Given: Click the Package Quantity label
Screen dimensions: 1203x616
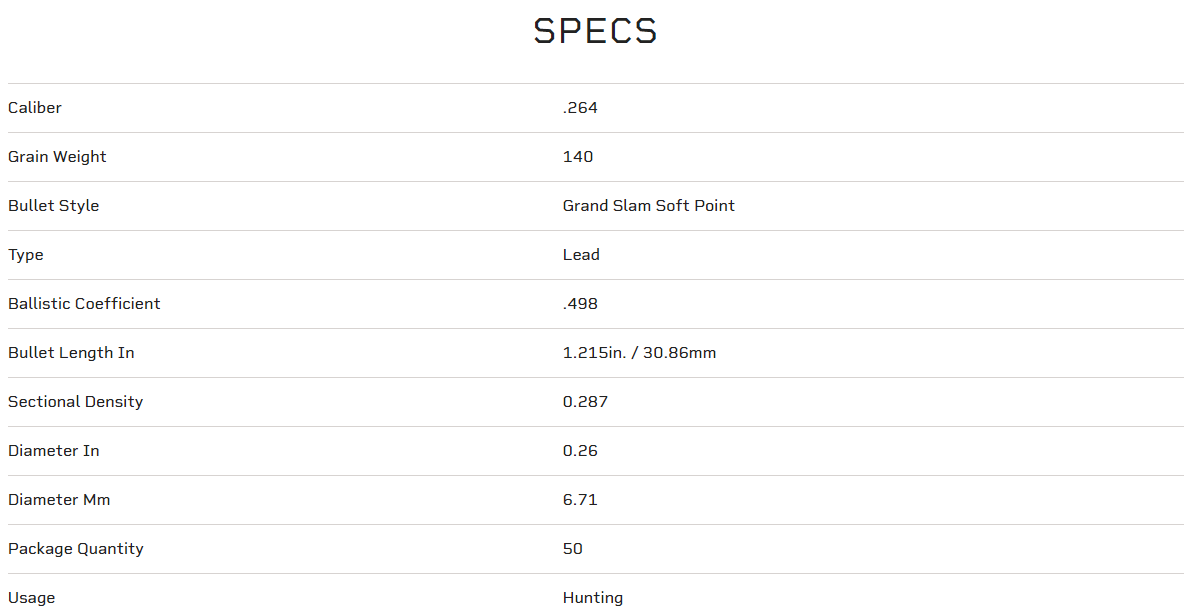Looking at the screenshot, I should point(76,549).
